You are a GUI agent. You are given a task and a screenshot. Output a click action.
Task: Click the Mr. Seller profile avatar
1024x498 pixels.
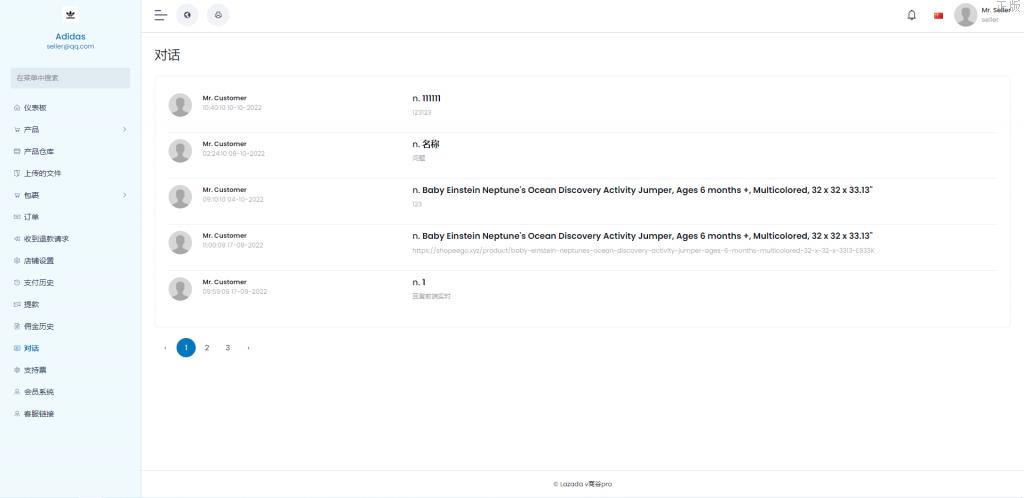pyautogui.click(x=965, y=15)
